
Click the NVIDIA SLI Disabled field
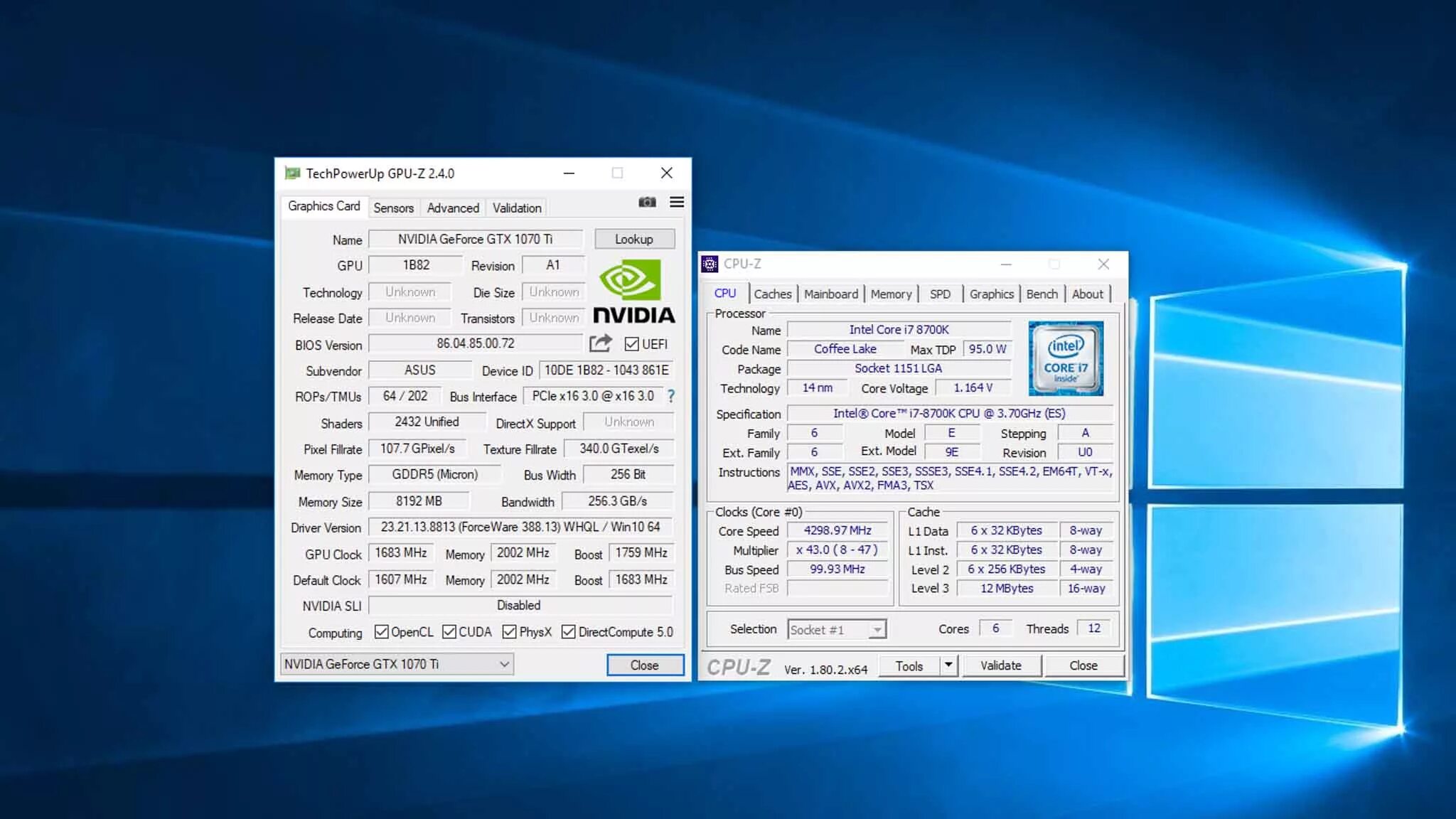click(x=520, y=605)
